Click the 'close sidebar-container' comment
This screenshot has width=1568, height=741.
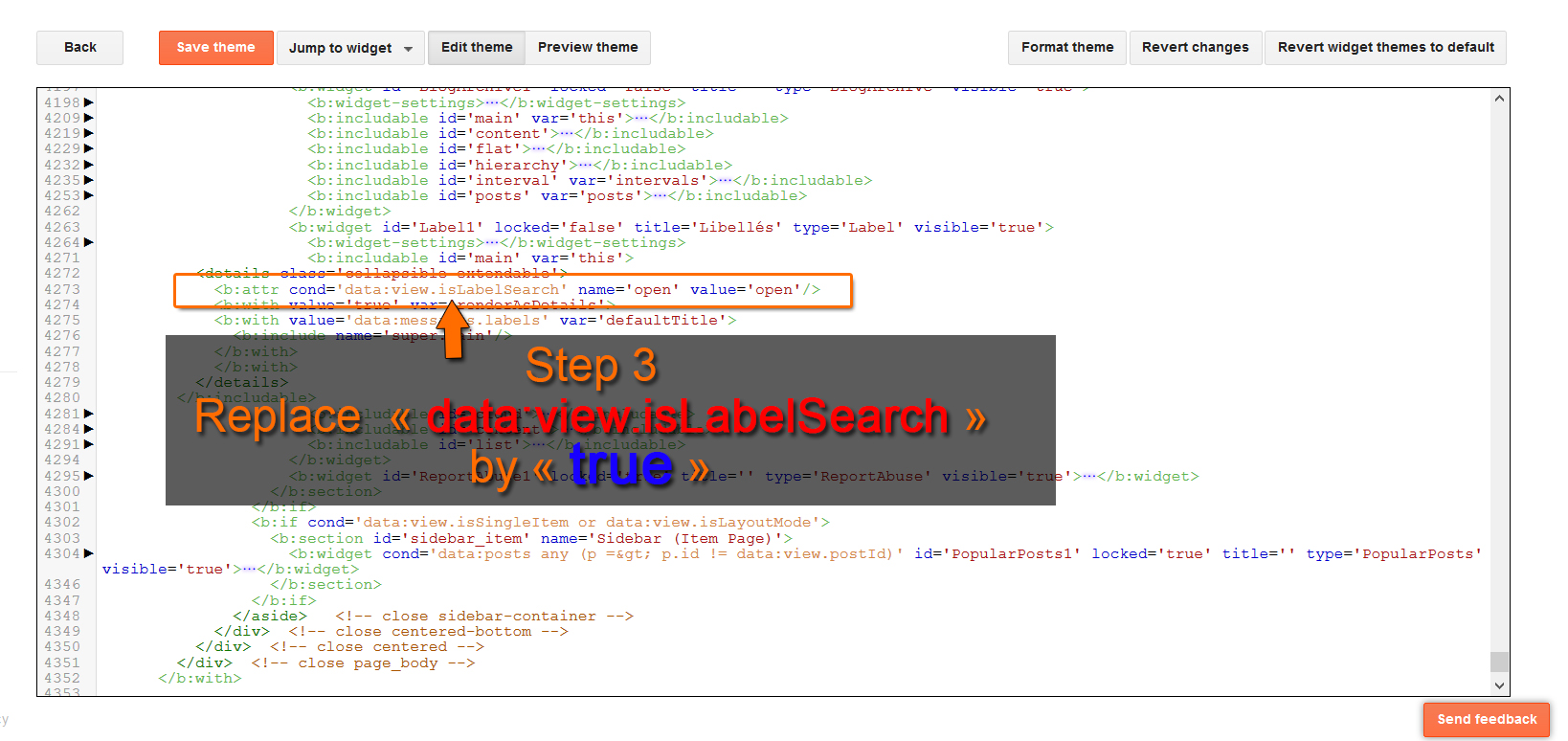pos(484,616)
